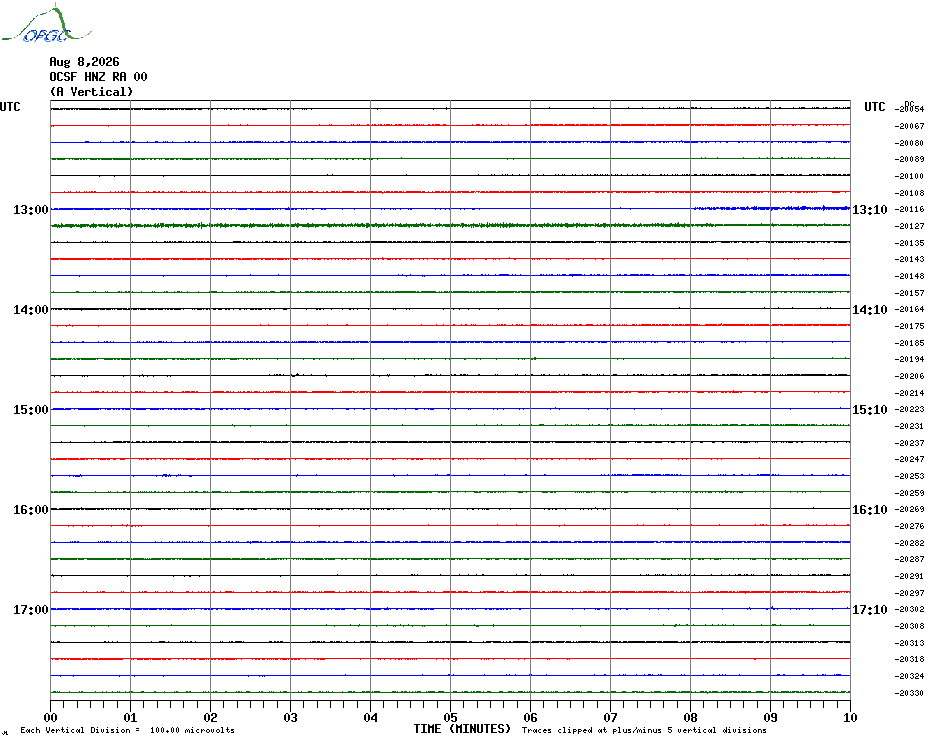This screenshot has height=744, width=930.
Task: Click the '02' minute axis label
Action: pyautogui.click(x=211, y=718)
